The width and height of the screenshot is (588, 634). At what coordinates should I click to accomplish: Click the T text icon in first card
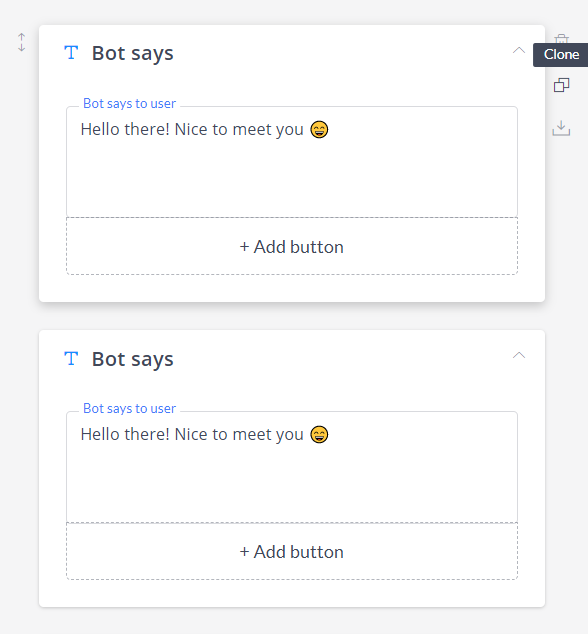tap(71, 53)
